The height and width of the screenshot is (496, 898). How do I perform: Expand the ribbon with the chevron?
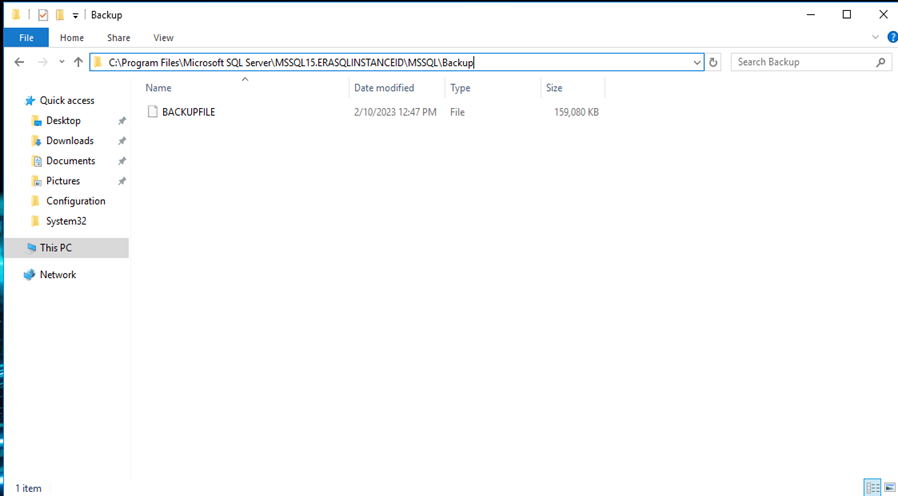876,38
